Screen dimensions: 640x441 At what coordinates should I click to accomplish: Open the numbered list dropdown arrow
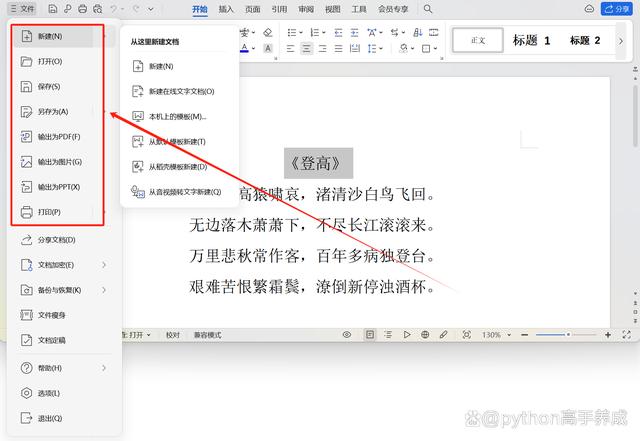pos(324,33)
